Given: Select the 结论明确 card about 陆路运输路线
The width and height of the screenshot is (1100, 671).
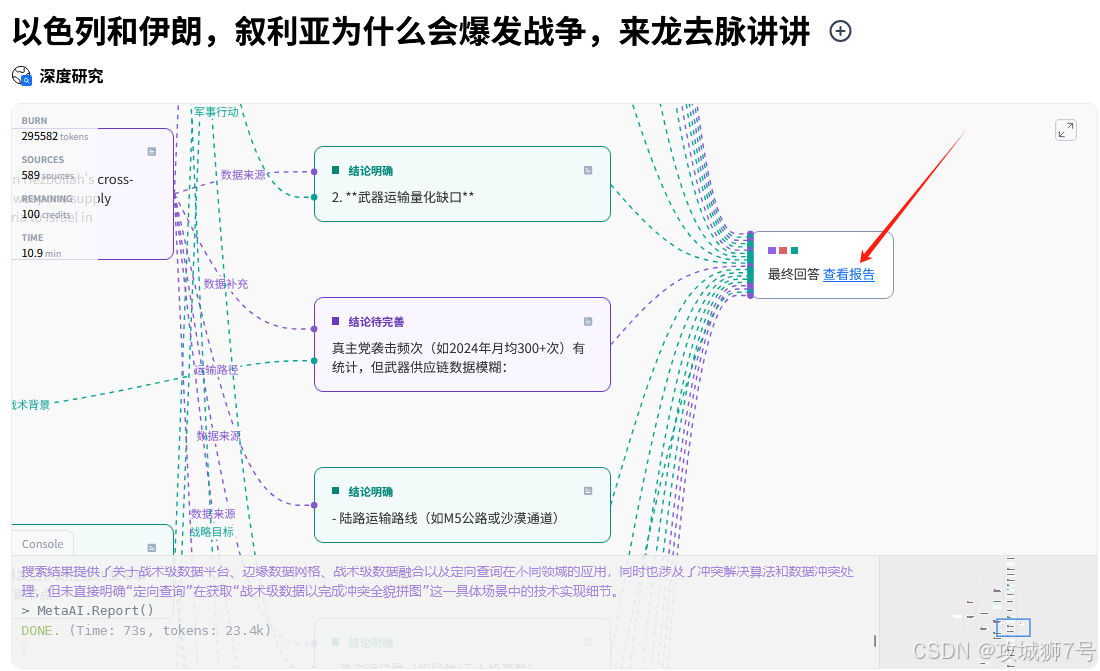Looking at the screenshot, I should click(462, 505).
